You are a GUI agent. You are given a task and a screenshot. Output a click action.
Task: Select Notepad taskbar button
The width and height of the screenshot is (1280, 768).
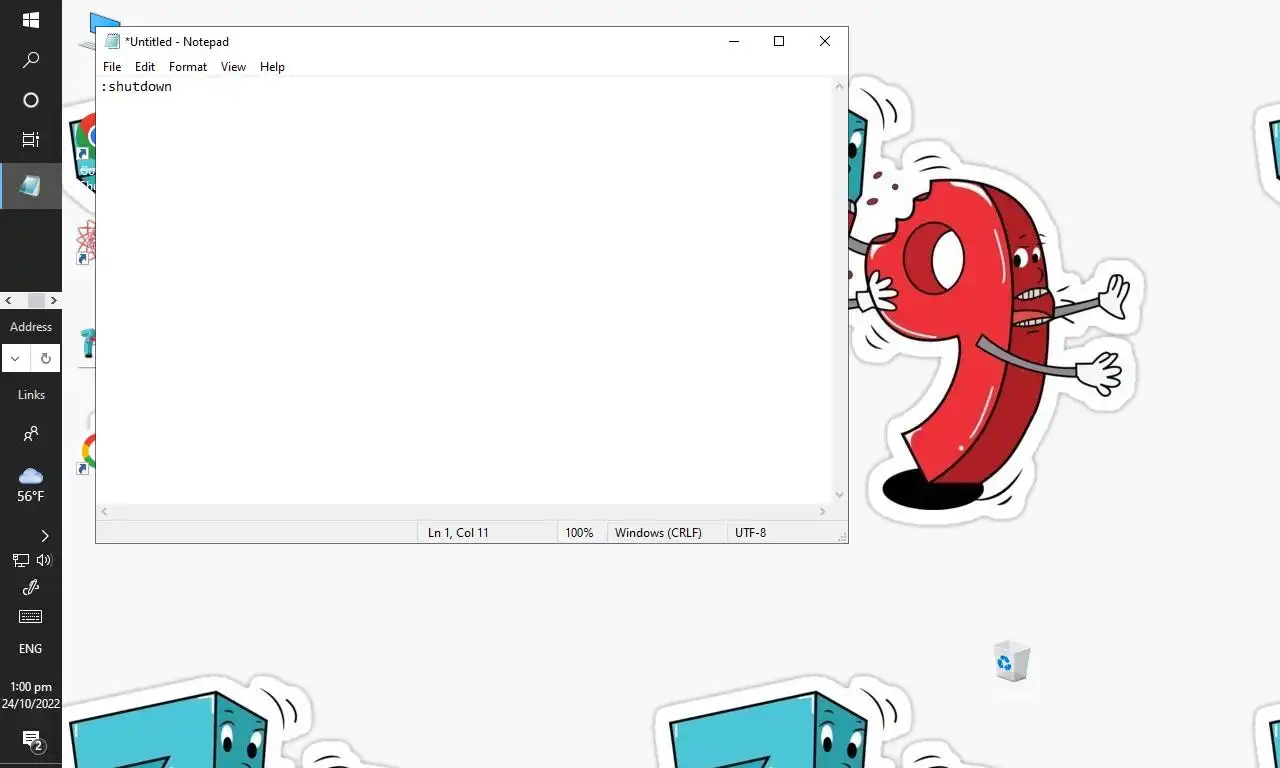(31, 186)
